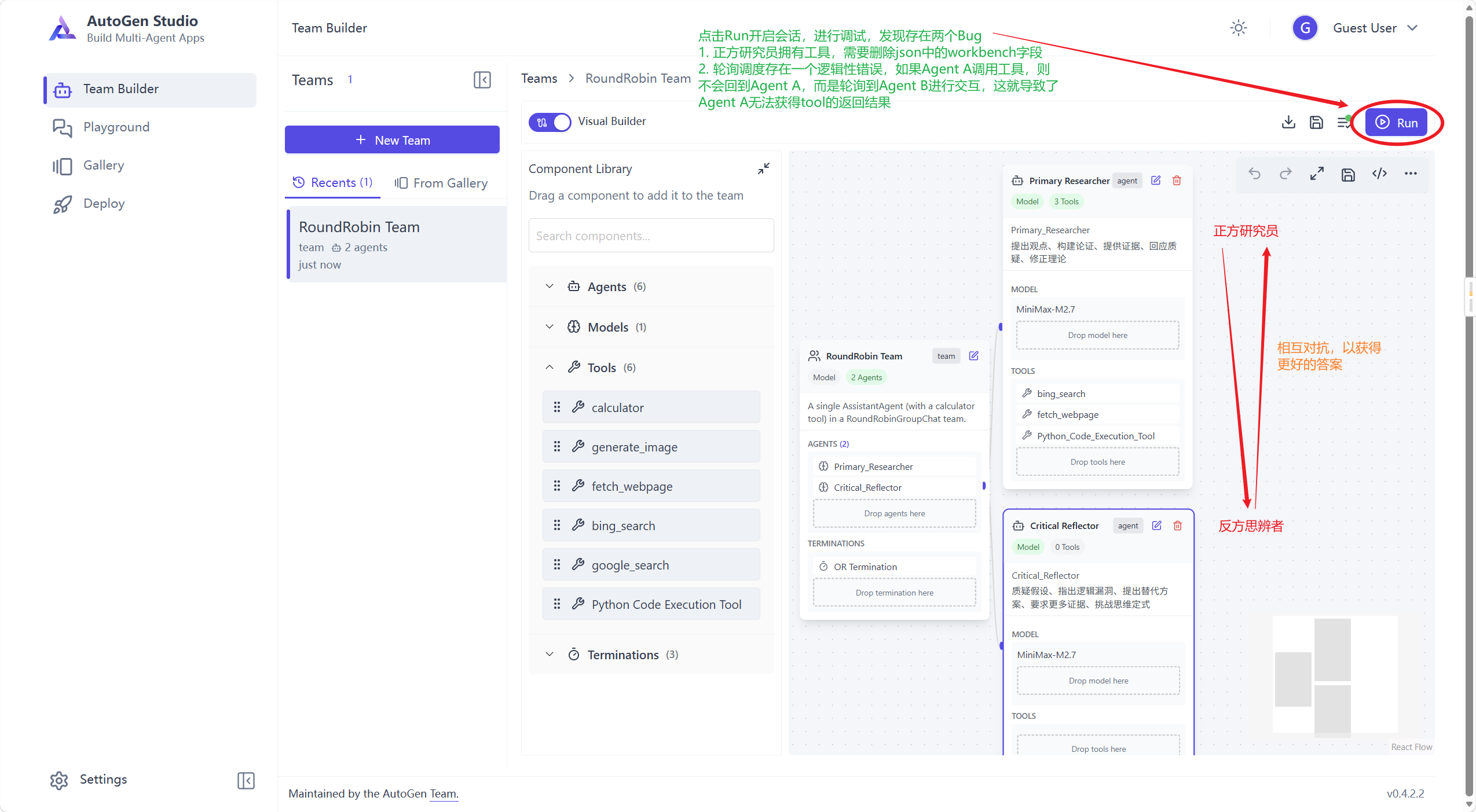Edit the Critical Reflector agent

coord(1157,525)
